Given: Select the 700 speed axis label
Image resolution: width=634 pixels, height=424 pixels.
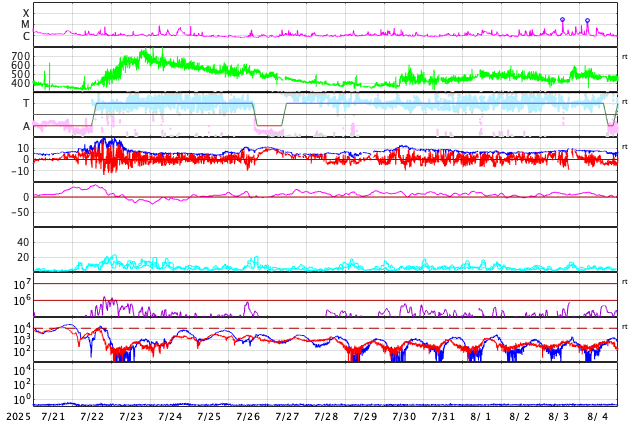Looking at the screenshot, I should coord(21,56).
